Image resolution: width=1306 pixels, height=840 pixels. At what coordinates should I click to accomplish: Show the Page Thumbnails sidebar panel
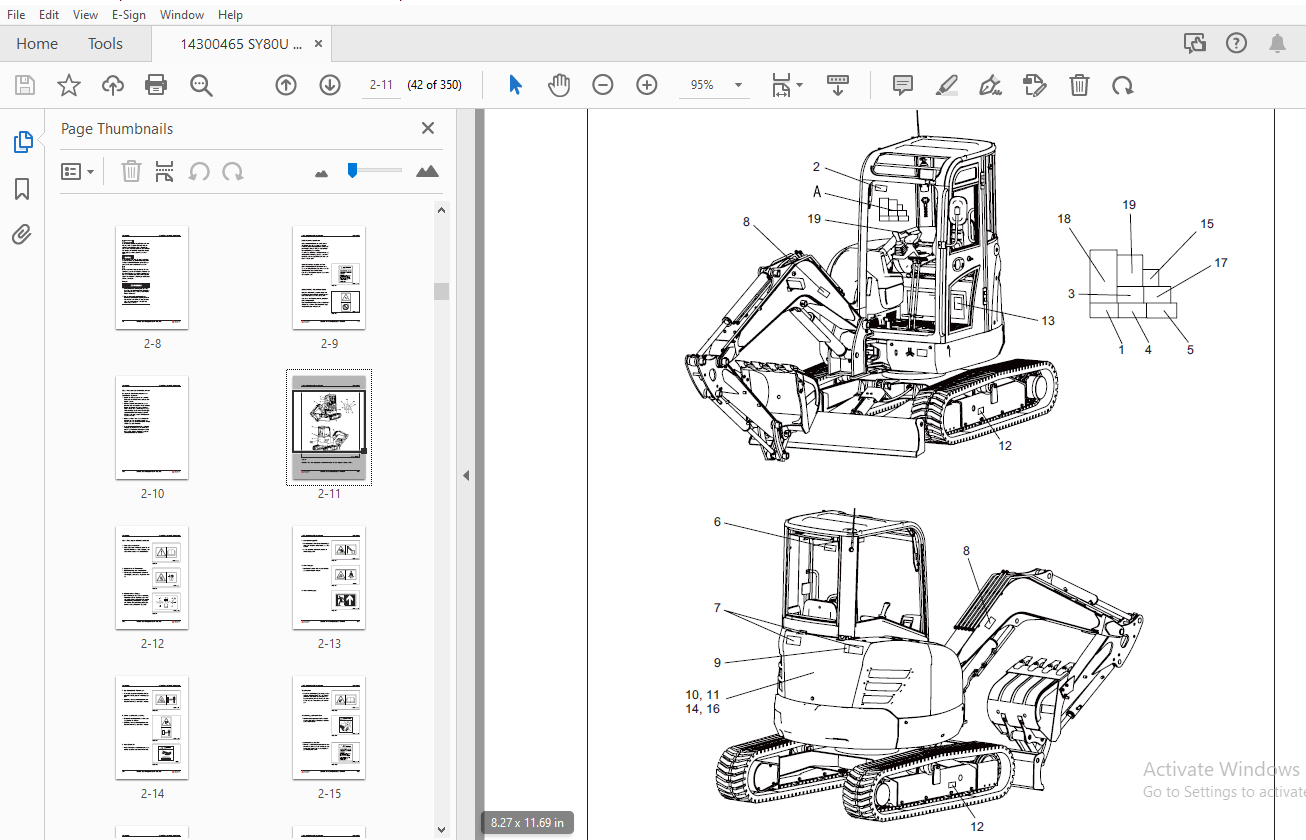click(x=22, y=142)
